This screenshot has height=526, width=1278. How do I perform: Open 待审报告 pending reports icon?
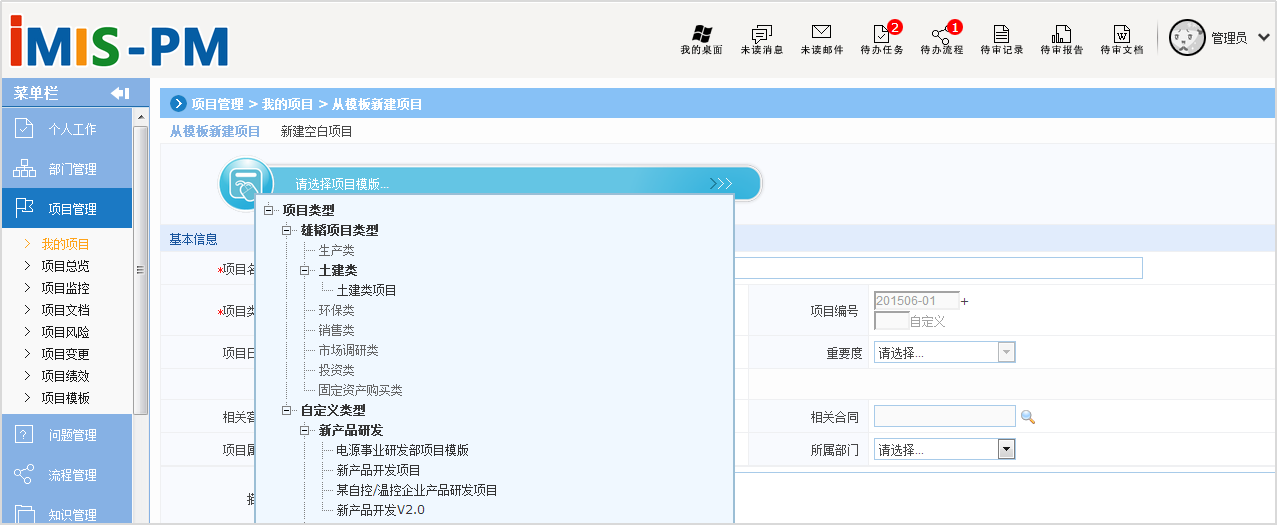pos(1061,39)
